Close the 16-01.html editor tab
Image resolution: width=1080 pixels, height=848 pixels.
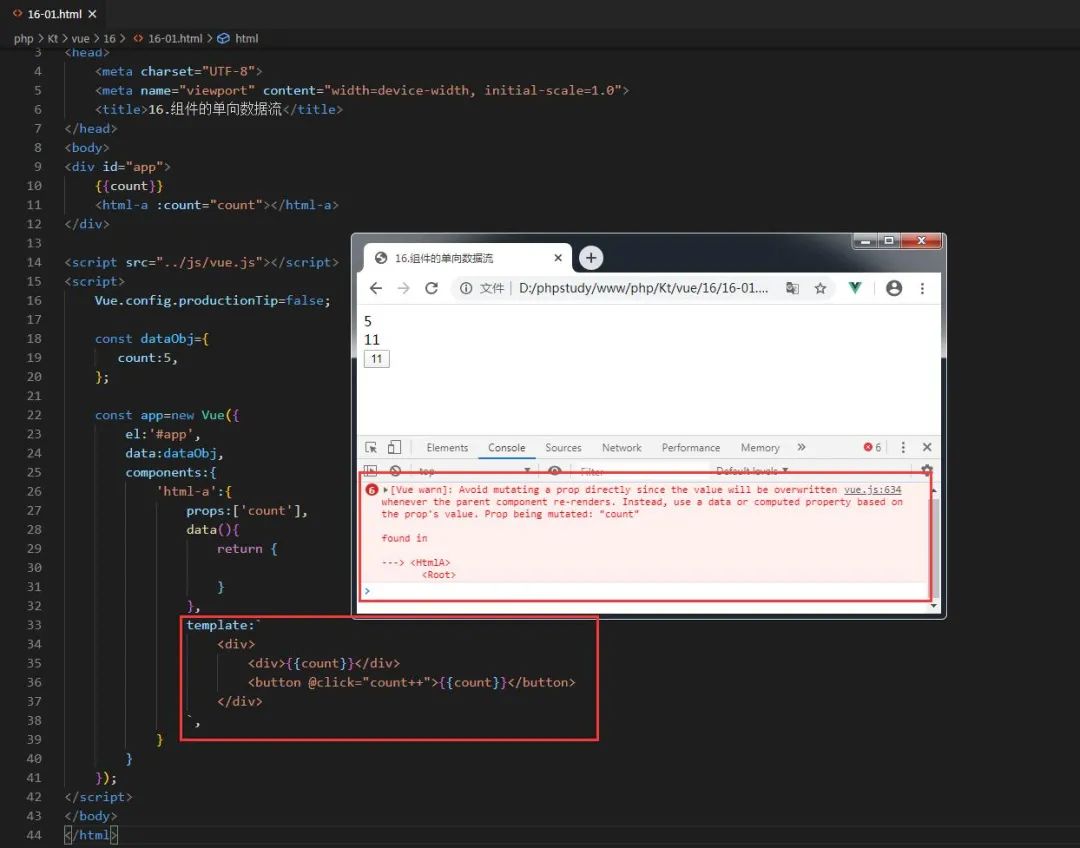(92, 14)
